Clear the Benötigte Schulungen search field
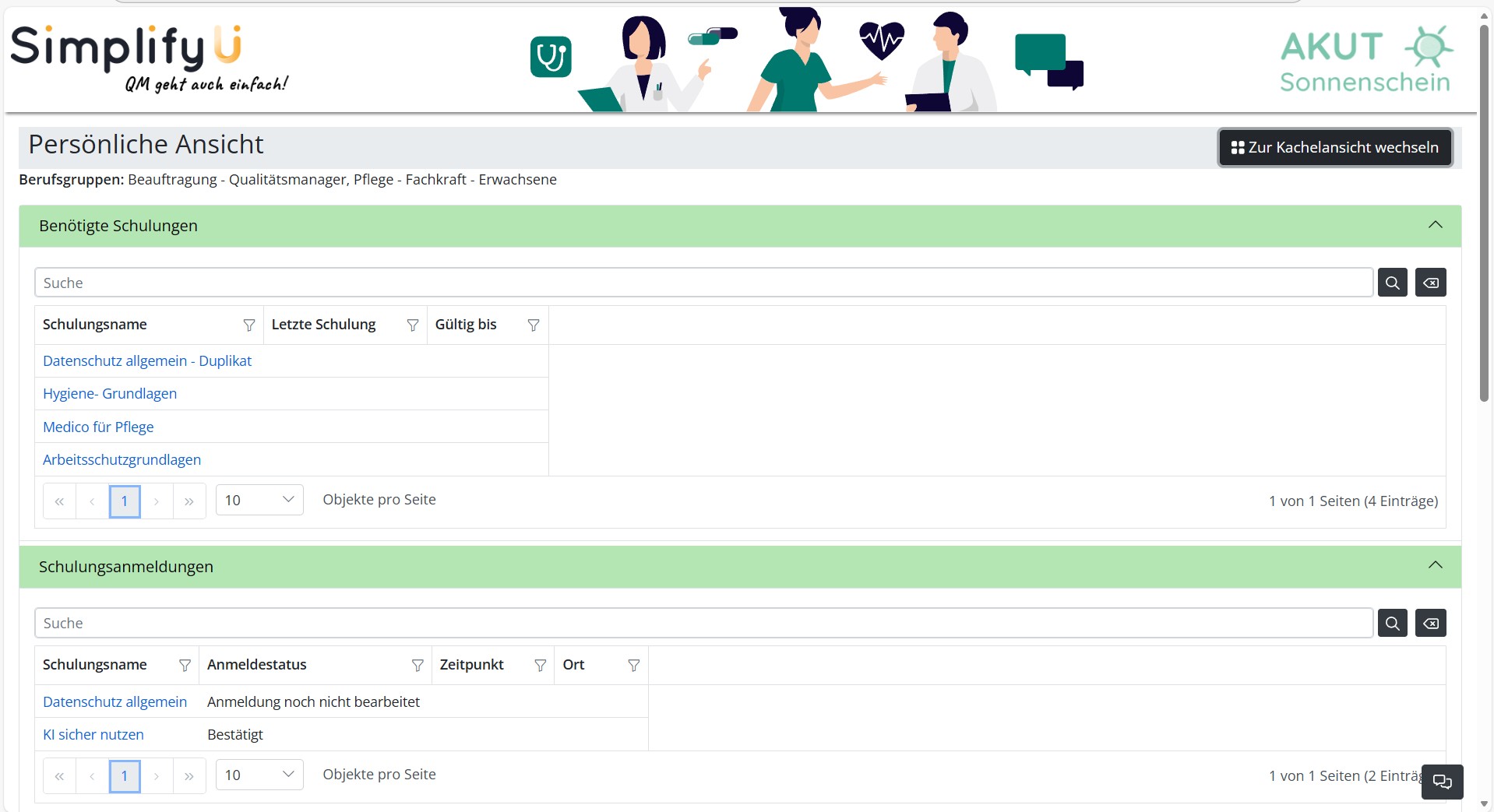Image resolution: width=1494 pixels, height=812 pixels. point(1430,283)
